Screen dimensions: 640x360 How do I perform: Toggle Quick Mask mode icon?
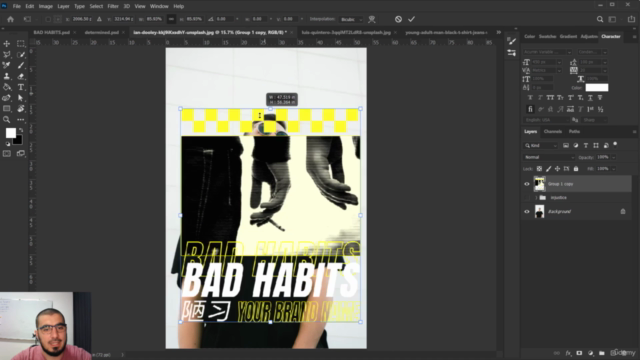pos(7,154)
